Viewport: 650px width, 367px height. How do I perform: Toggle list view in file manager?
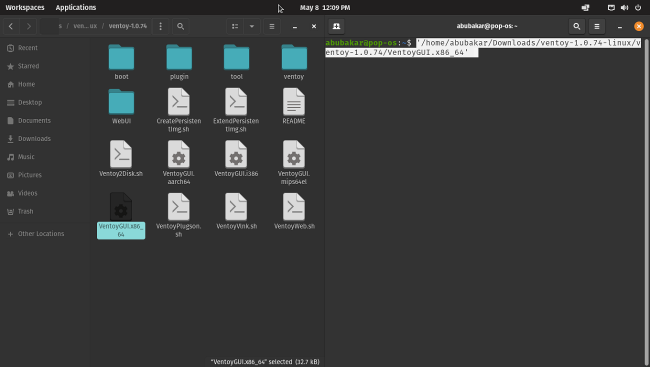(x=235, y=26)
